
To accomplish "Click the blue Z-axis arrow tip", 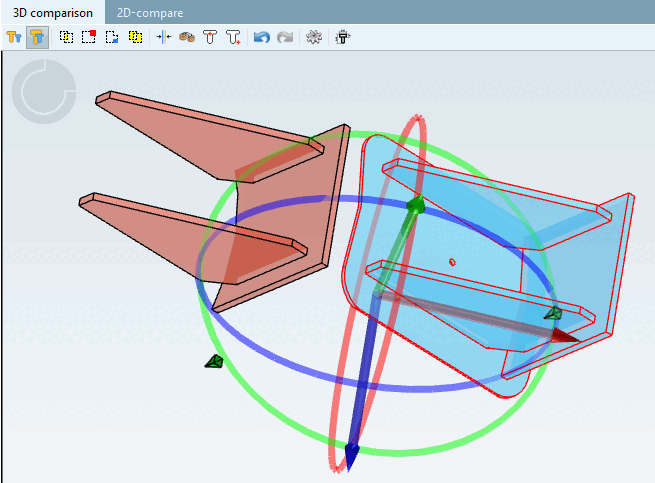I will pyautogui.click(x=351, y=458).
